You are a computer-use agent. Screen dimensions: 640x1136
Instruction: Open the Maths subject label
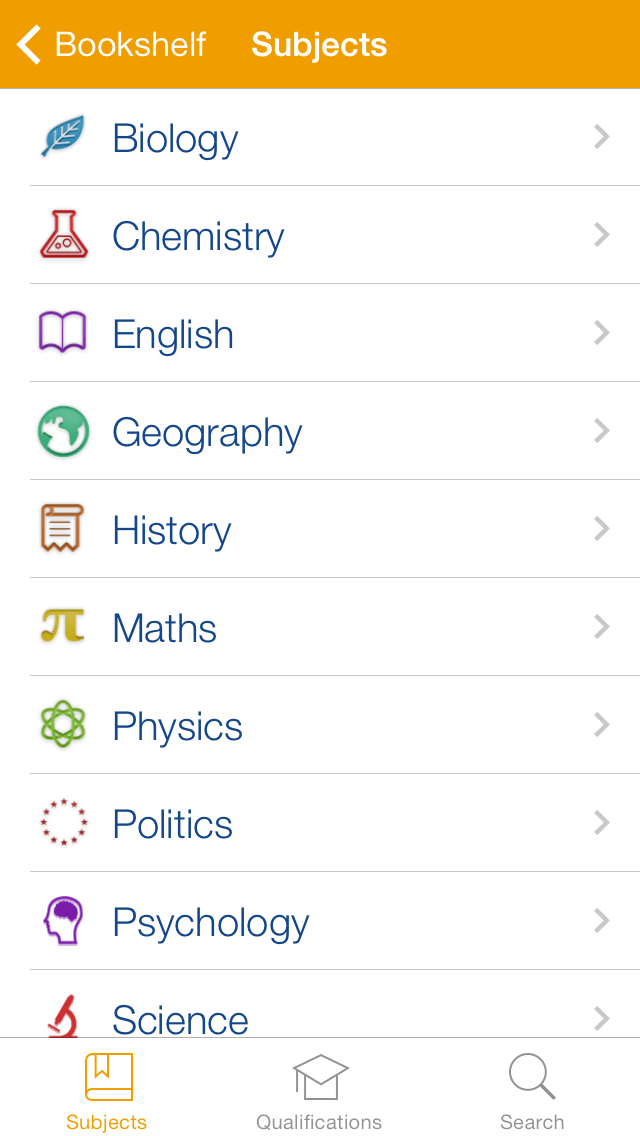tap(164, 628)
